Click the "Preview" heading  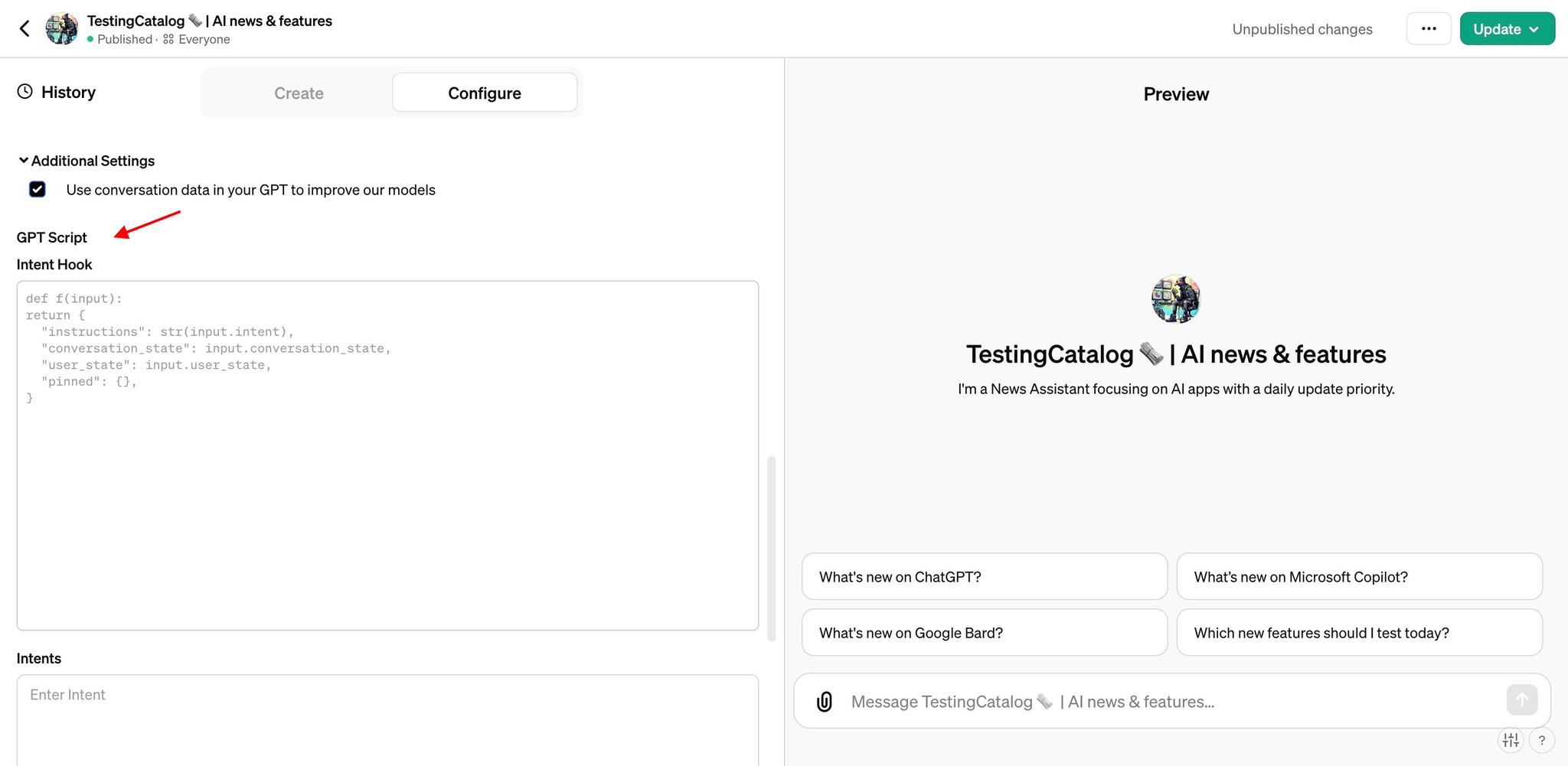click(1176, 94)
